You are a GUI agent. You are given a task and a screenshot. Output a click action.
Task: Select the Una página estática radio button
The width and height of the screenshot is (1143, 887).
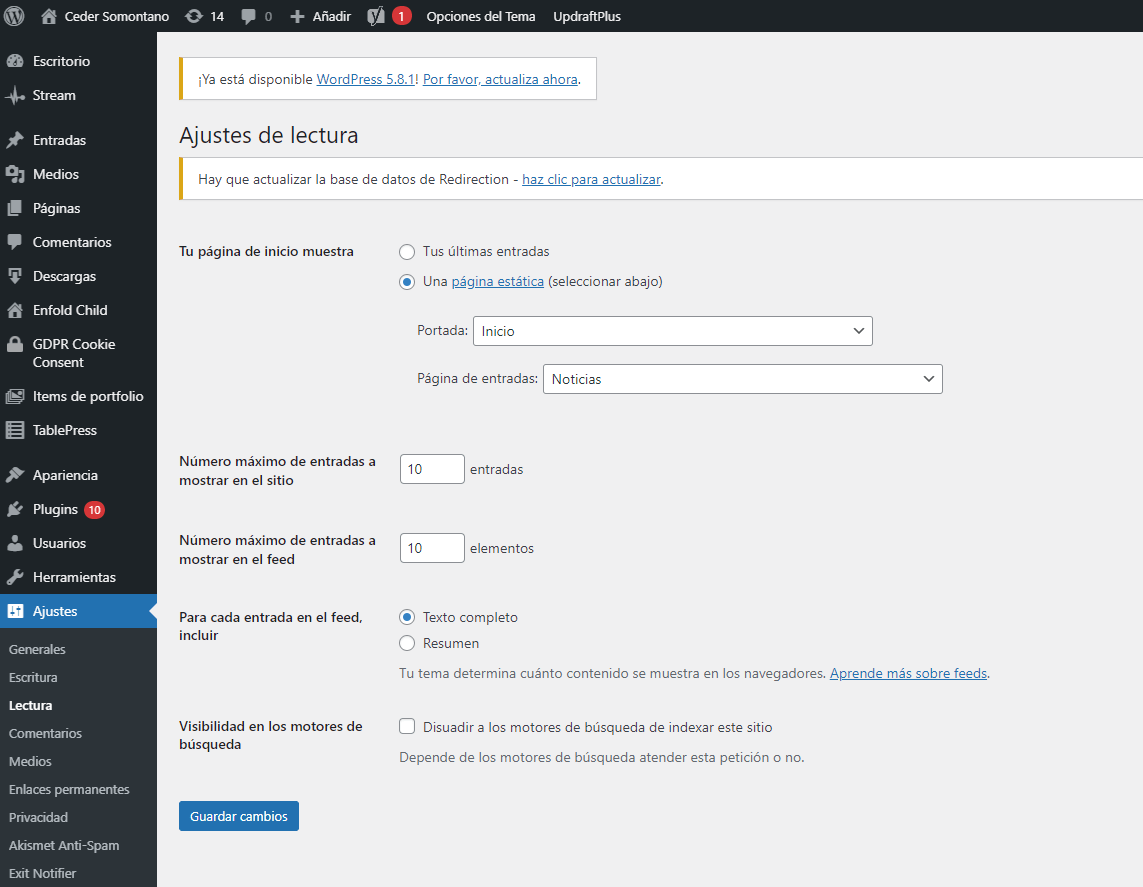407,281
